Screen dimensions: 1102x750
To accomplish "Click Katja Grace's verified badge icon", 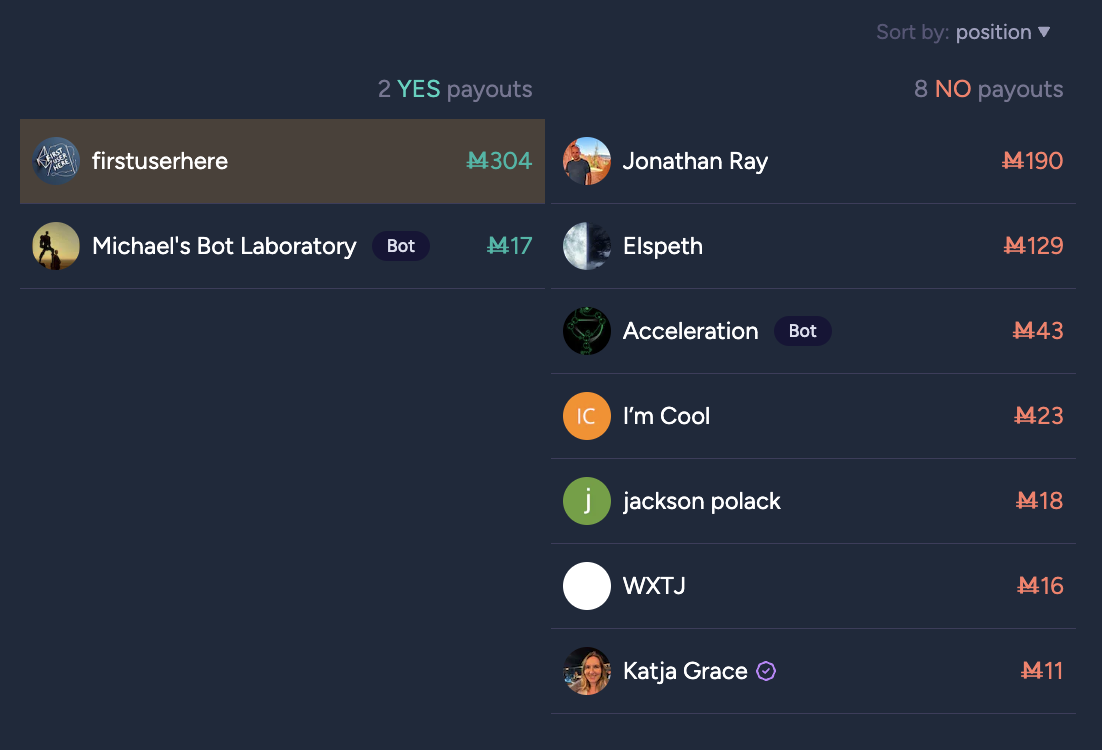I will 766,671.
